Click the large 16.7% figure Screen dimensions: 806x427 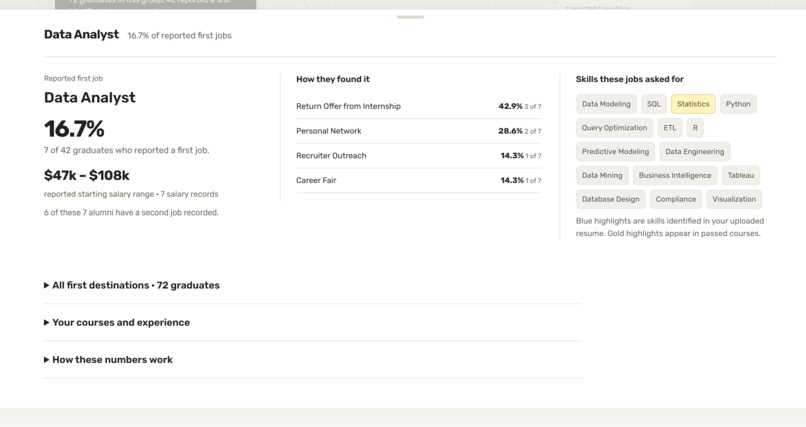tap(74, 128)
